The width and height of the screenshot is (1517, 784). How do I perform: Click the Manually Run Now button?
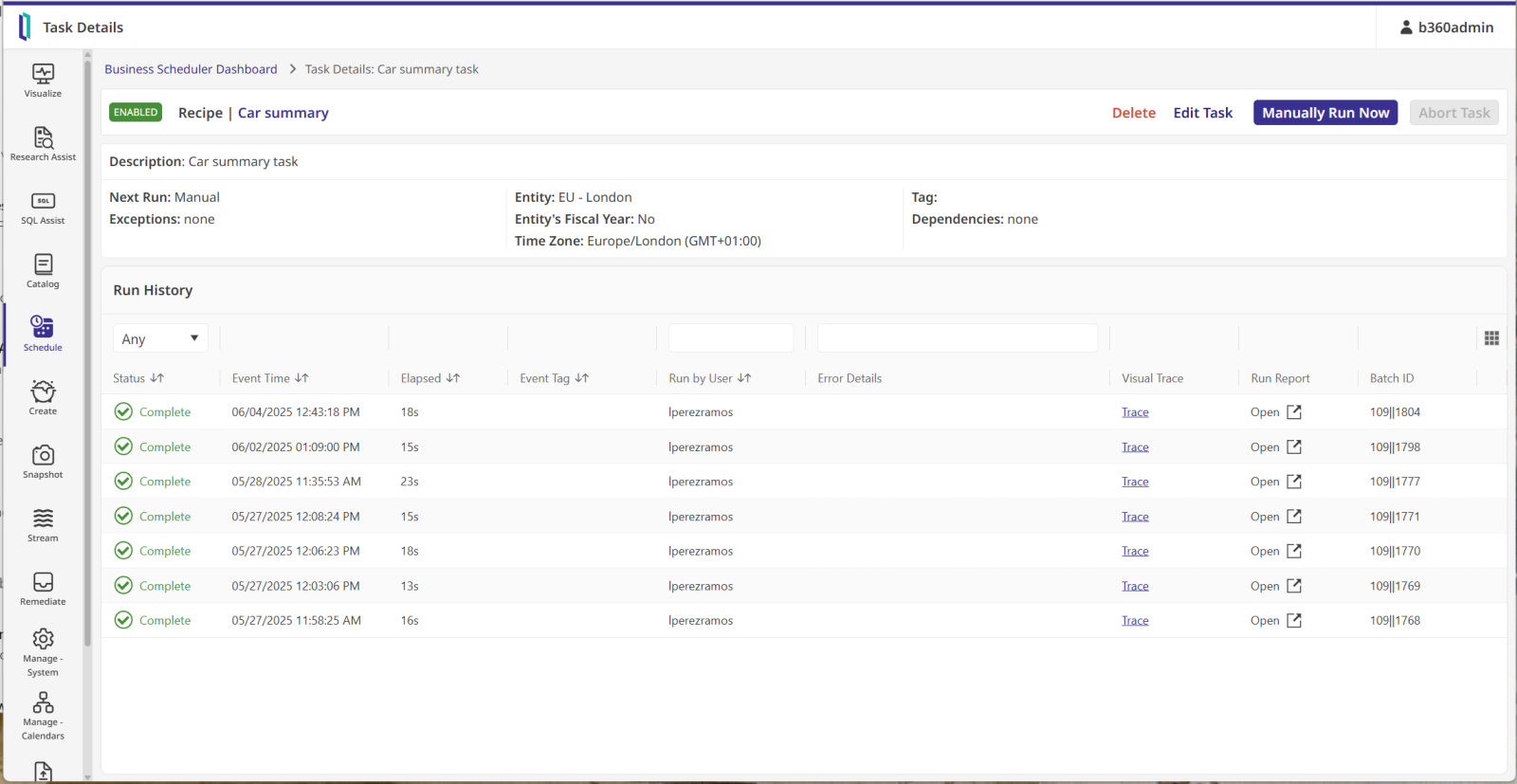coord(1325,113)
